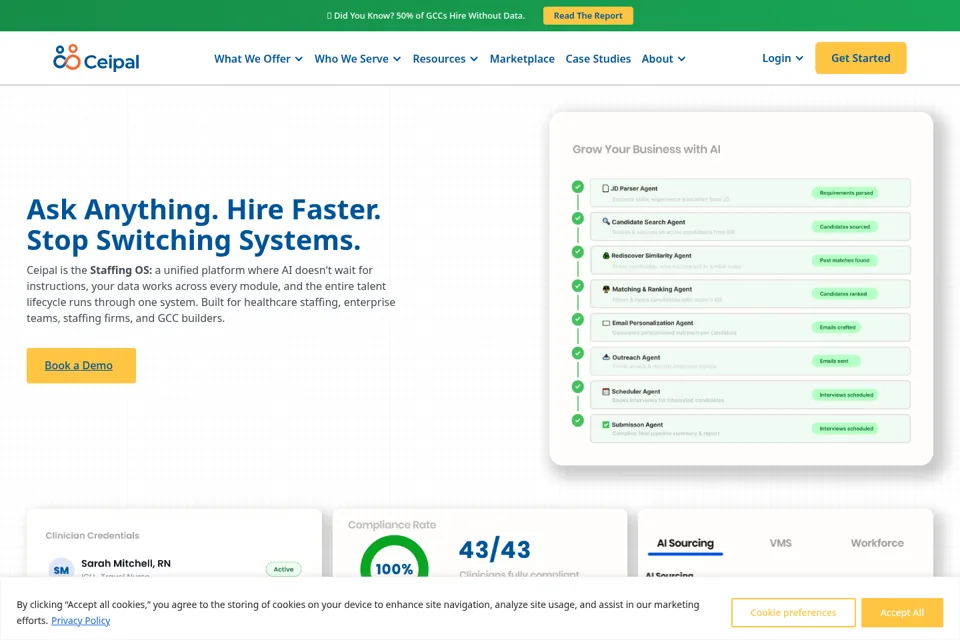Click the JD Parser Agent document icon

pyautogui.click(x=606, y=189)
